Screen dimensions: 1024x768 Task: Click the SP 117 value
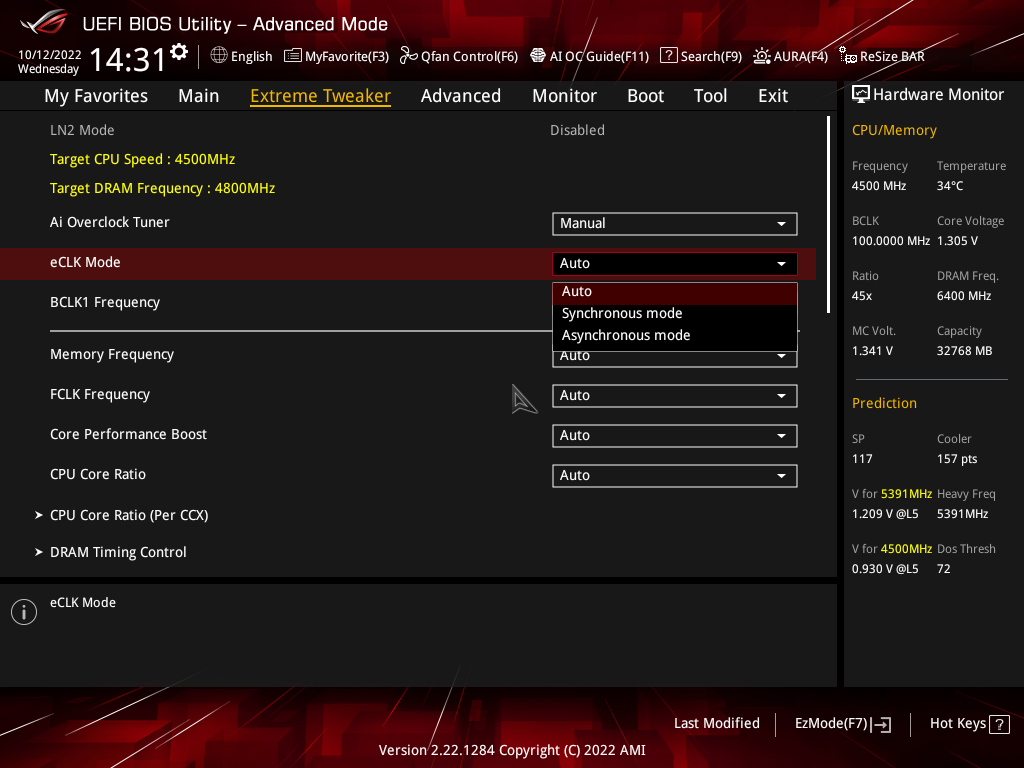(x=862, y=459)
